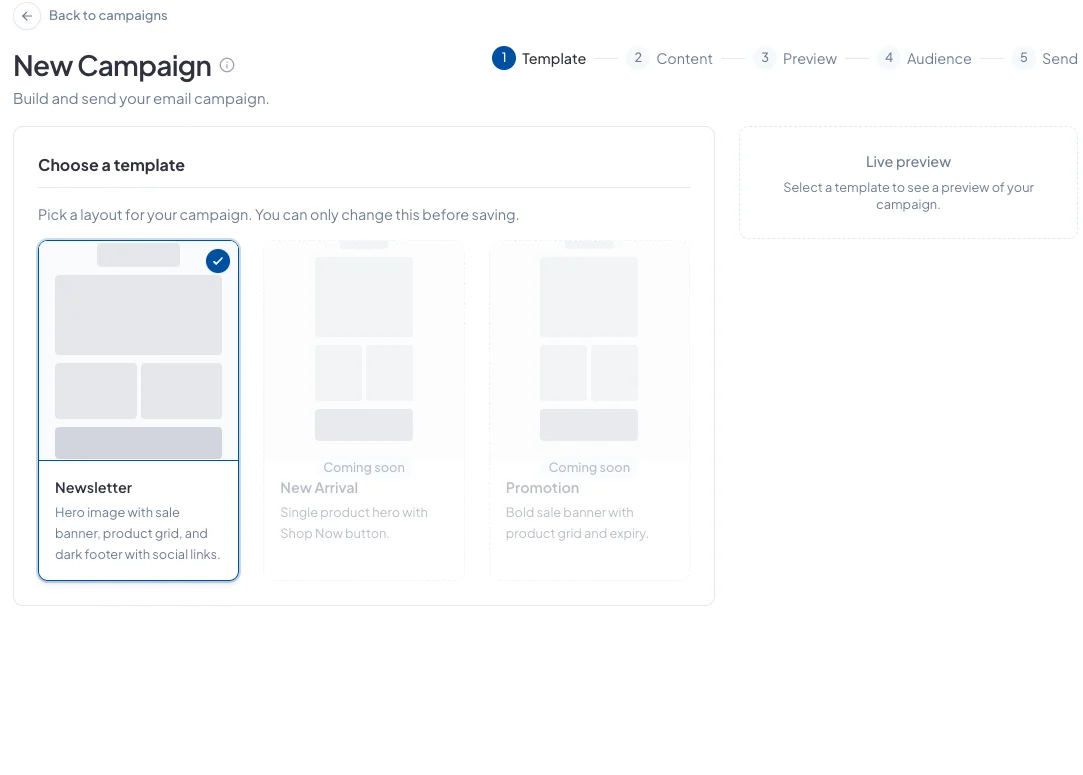Click the Promotion template title
The width and height of the screenshot is (1083, 775).
pyautogui.click(x=542, y=488)
